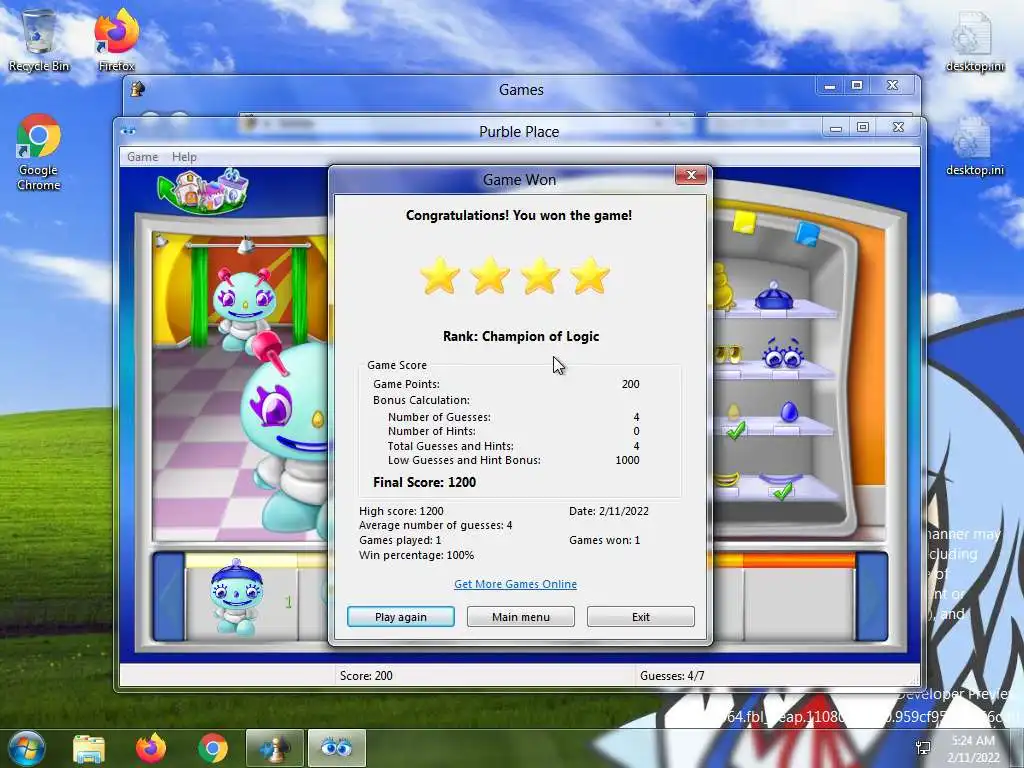
Task: Click the guess 1 Purble thumbnail
Action: point(236,598)
